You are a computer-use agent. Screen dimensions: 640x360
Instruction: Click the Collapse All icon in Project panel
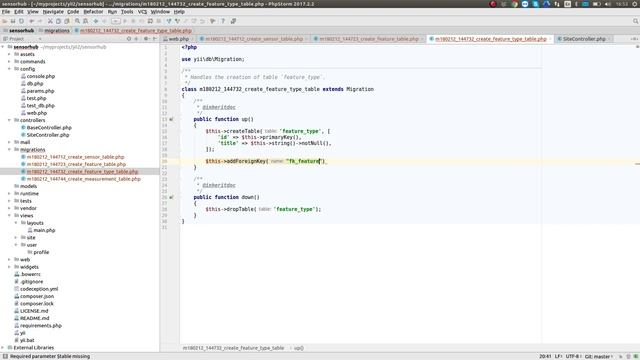[136, 39]
